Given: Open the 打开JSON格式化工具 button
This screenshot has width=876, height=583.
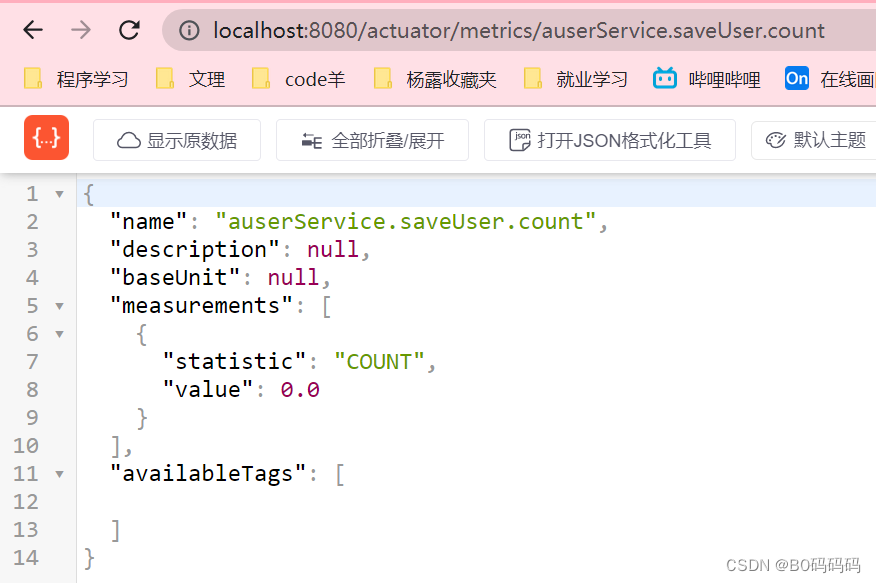Looking at the screenshot, I should pos(610,140).
